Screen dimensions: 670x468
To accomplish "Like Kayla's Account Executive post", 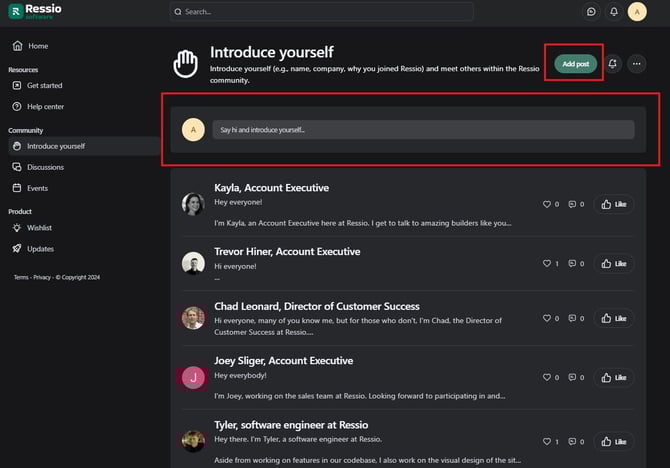I will click(614, 205).
